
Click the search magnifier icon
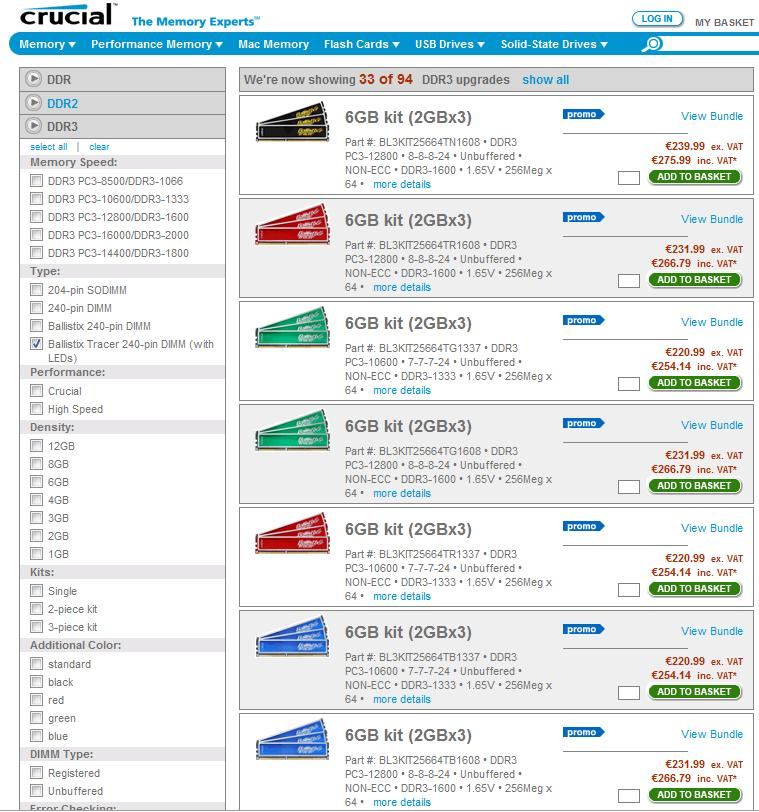(x=652, y=44)
